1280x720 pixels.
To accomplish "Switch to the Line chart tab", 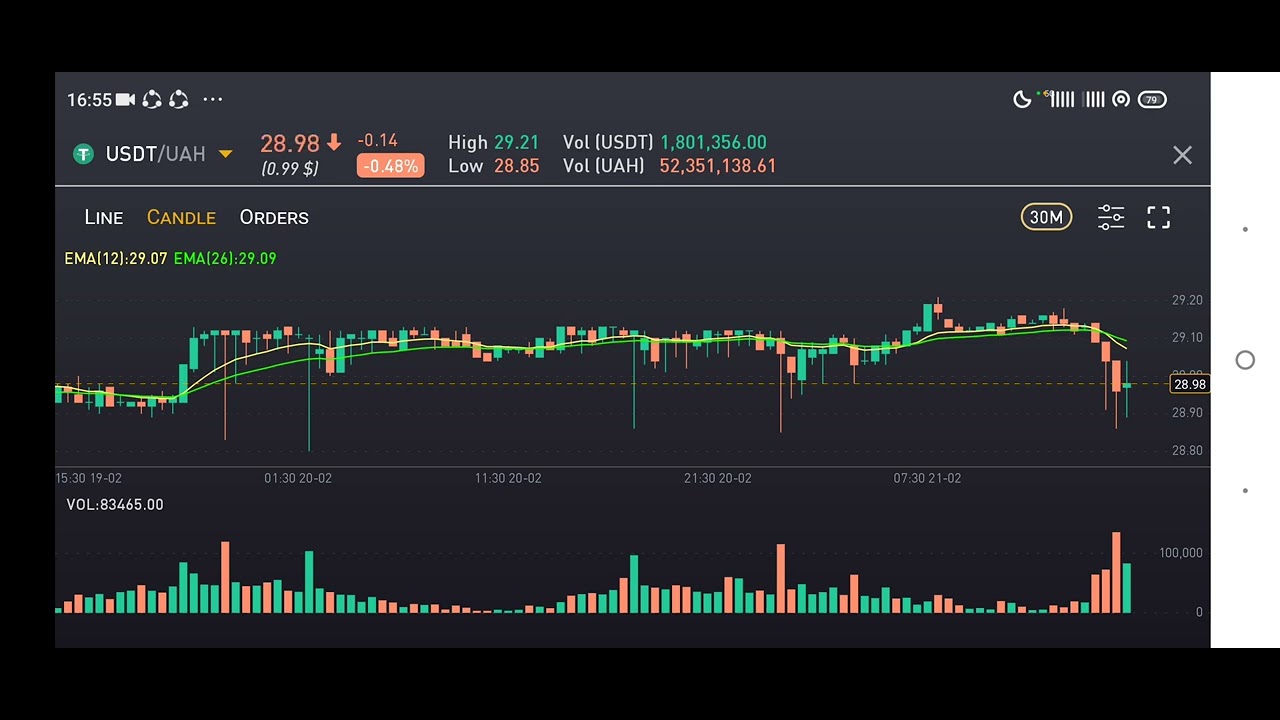I will click(x=104, y=217).
